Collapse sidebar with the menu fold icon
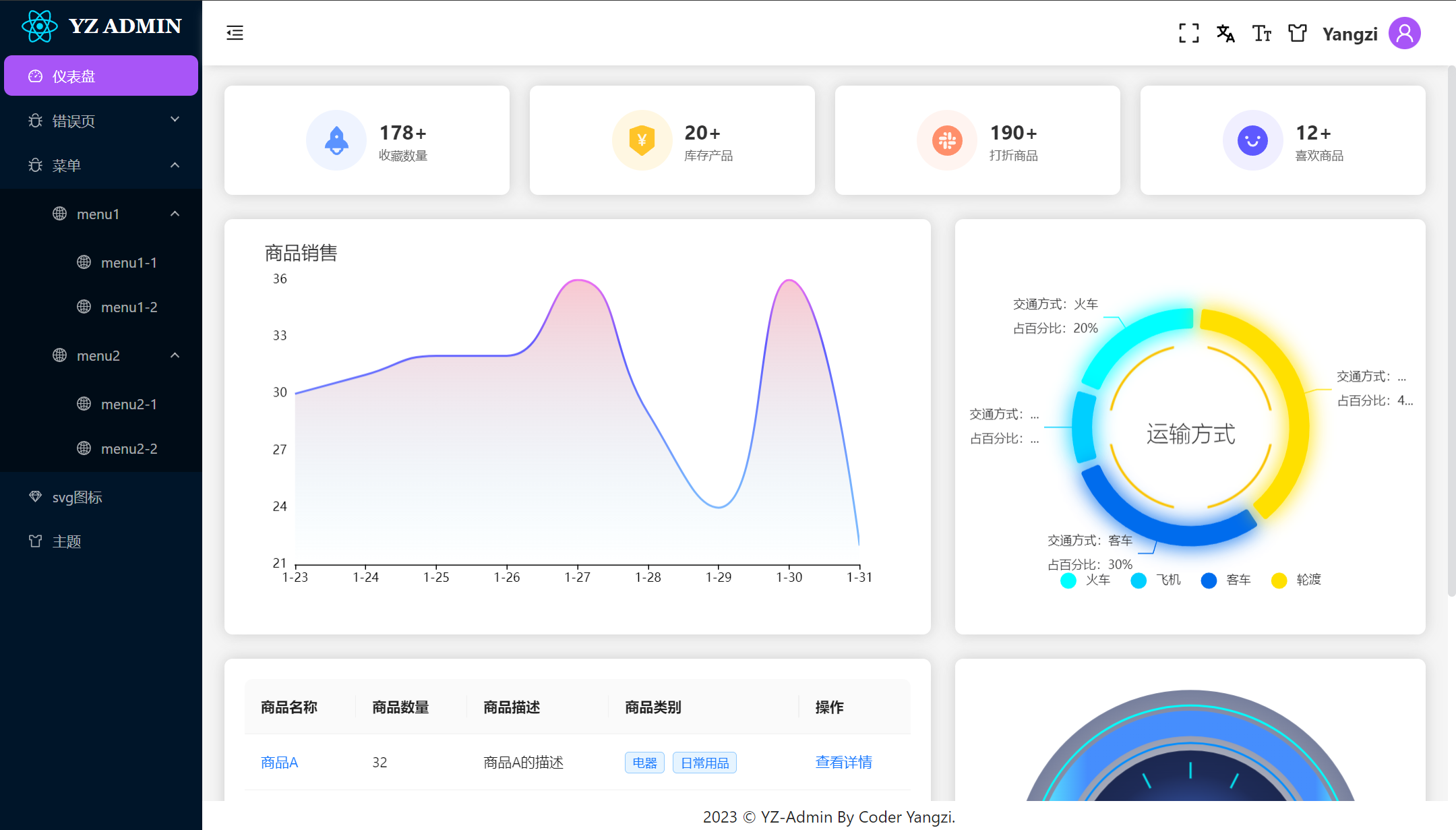 (x=235, y=32)
